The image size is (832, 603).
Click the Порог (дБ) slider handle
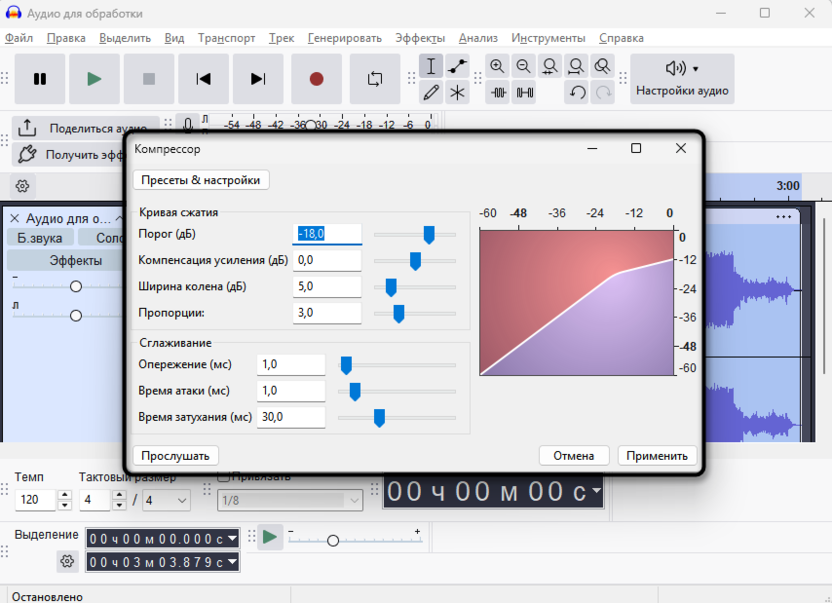tap(429, 234)
